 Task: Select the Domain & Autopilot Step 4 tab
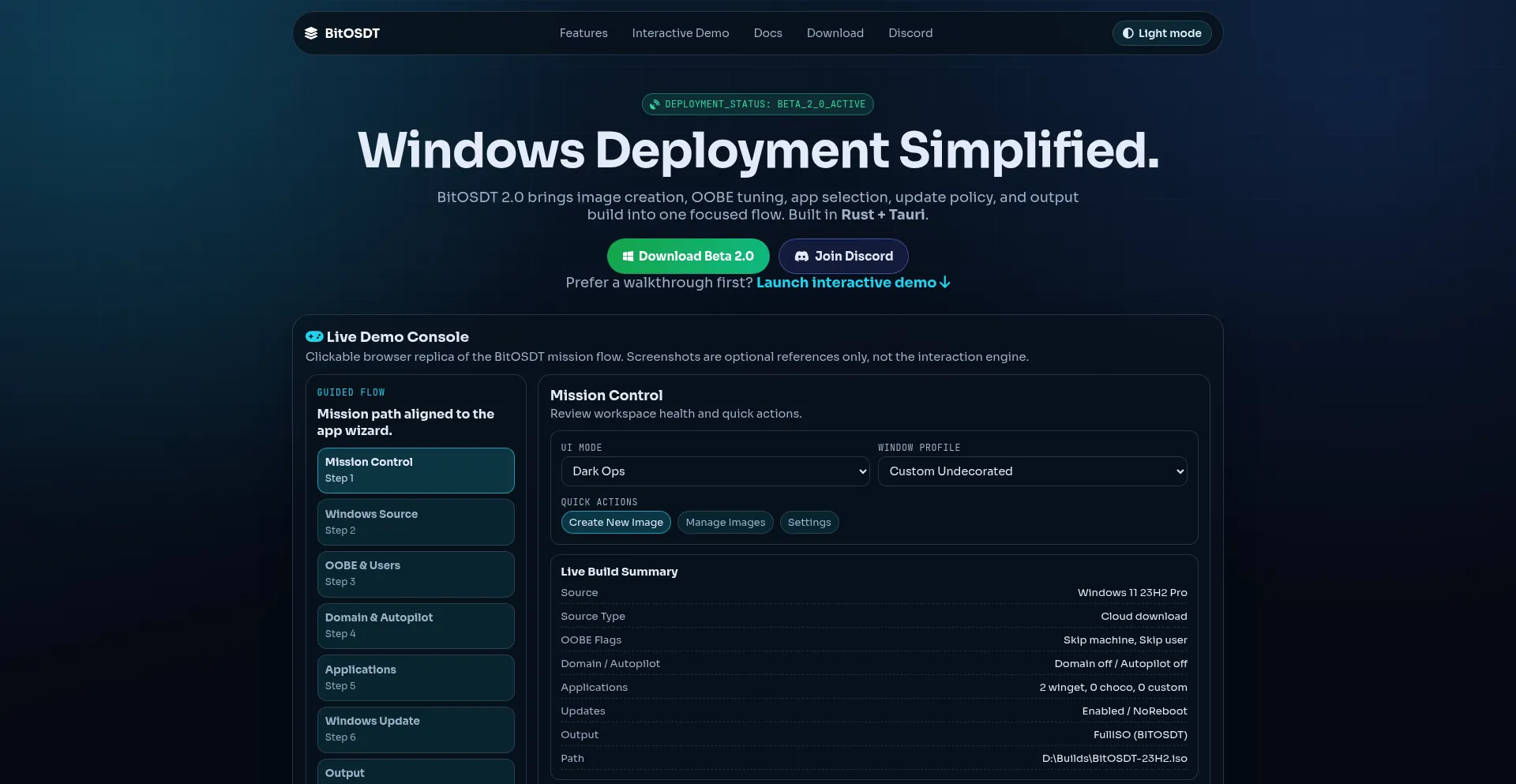click(416, 626)
